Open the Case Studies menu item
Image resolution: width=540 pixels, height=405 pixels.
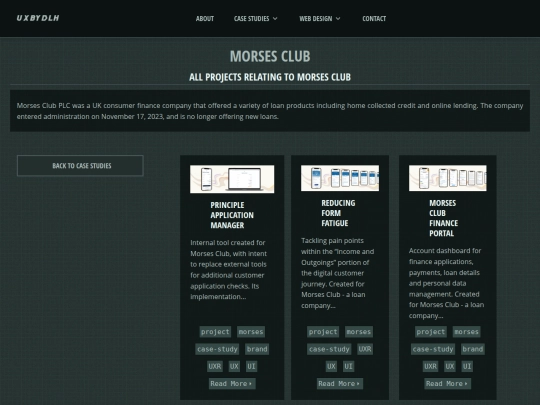point(251,19)
